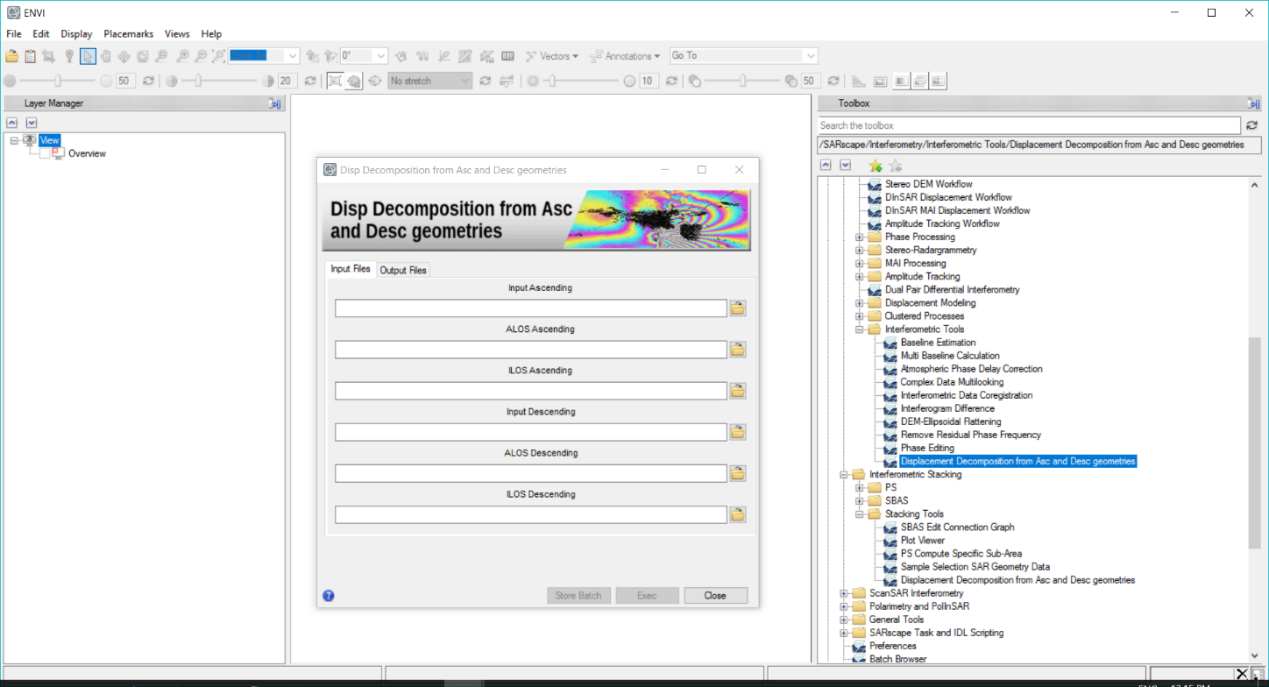1269x687 pixels.
Task: Open the Annotations dropdown menu
Action: (625, 56)
